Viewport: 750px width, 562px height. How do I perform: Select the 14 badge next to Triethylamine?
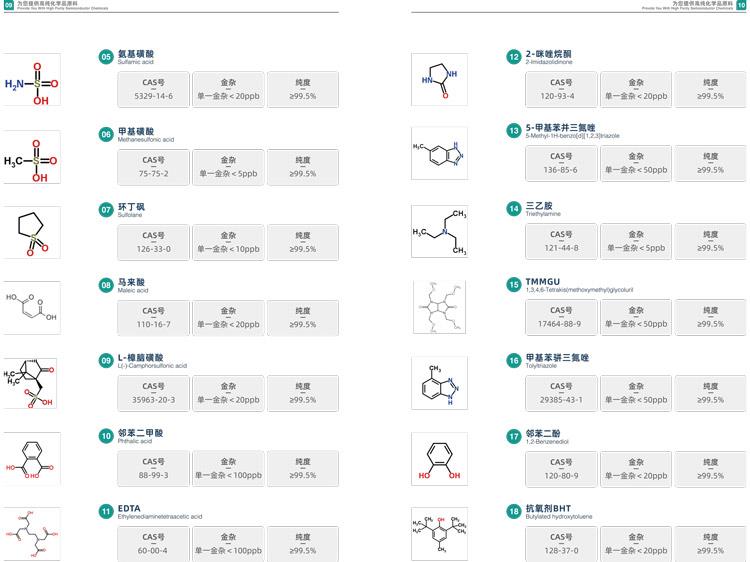click(513, 210)
